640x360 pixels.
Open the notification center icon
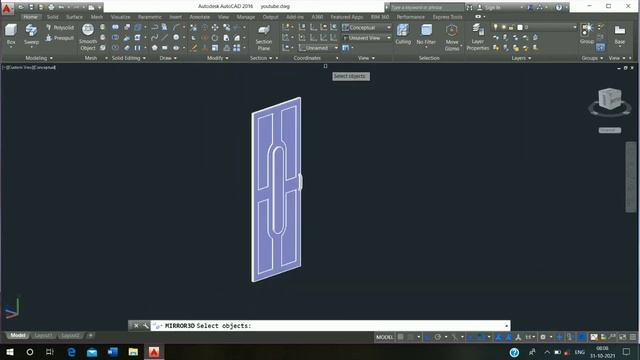(x=627, y=351)
